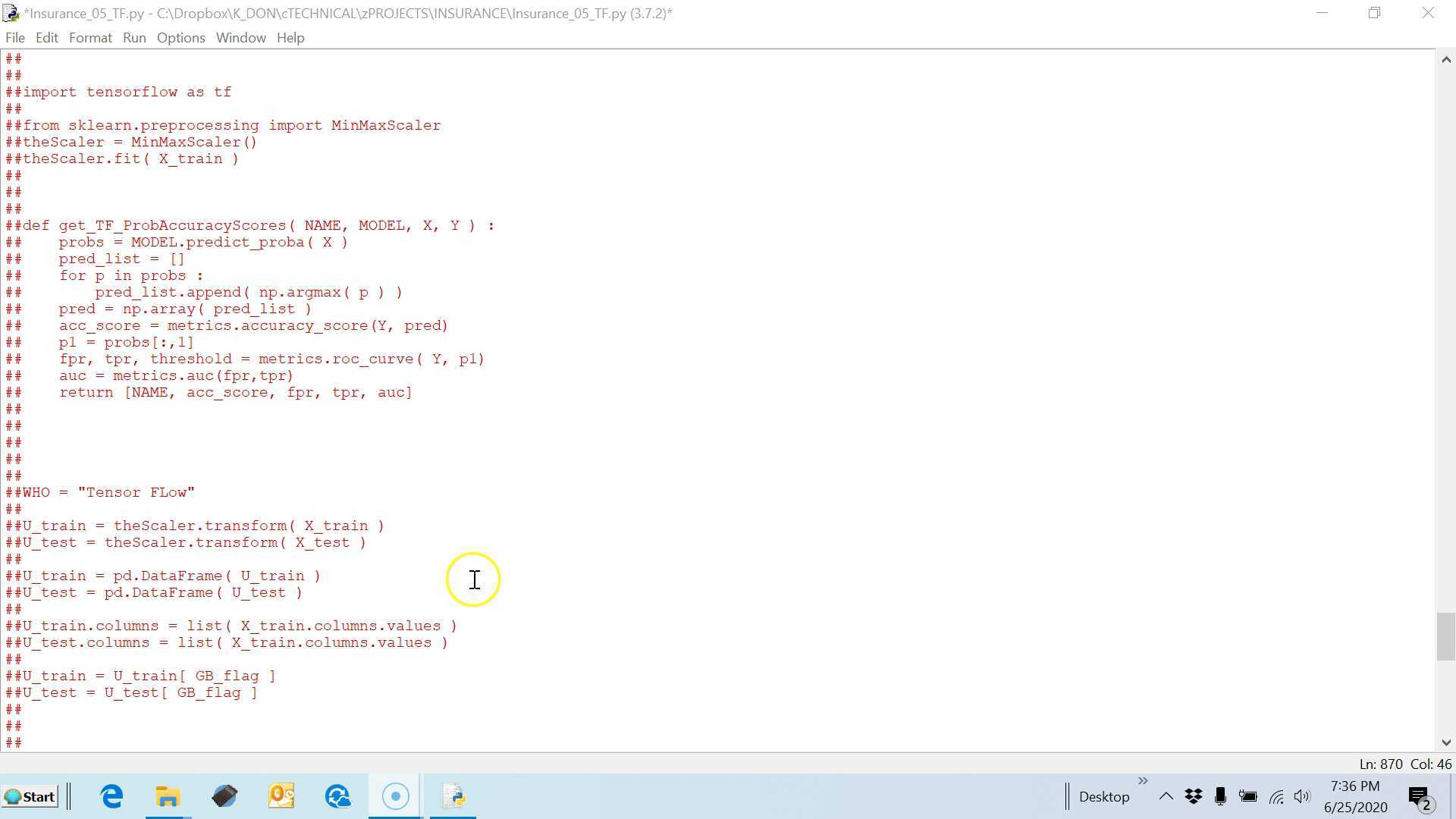This screenshot has height=819, width=1456.
Task: Click the volume icon in the system tray
Action: click(x=1302, y=796)
